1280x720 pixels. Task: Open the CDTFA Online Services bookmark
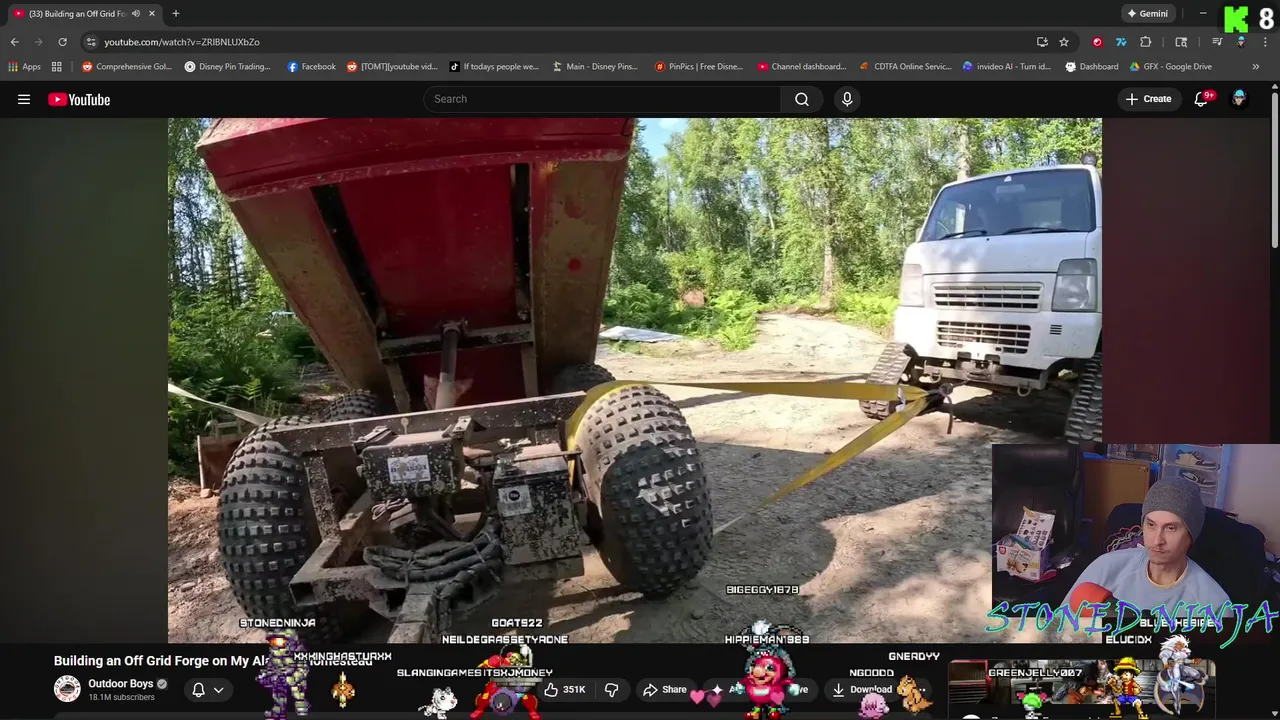[x=905, y=67]
